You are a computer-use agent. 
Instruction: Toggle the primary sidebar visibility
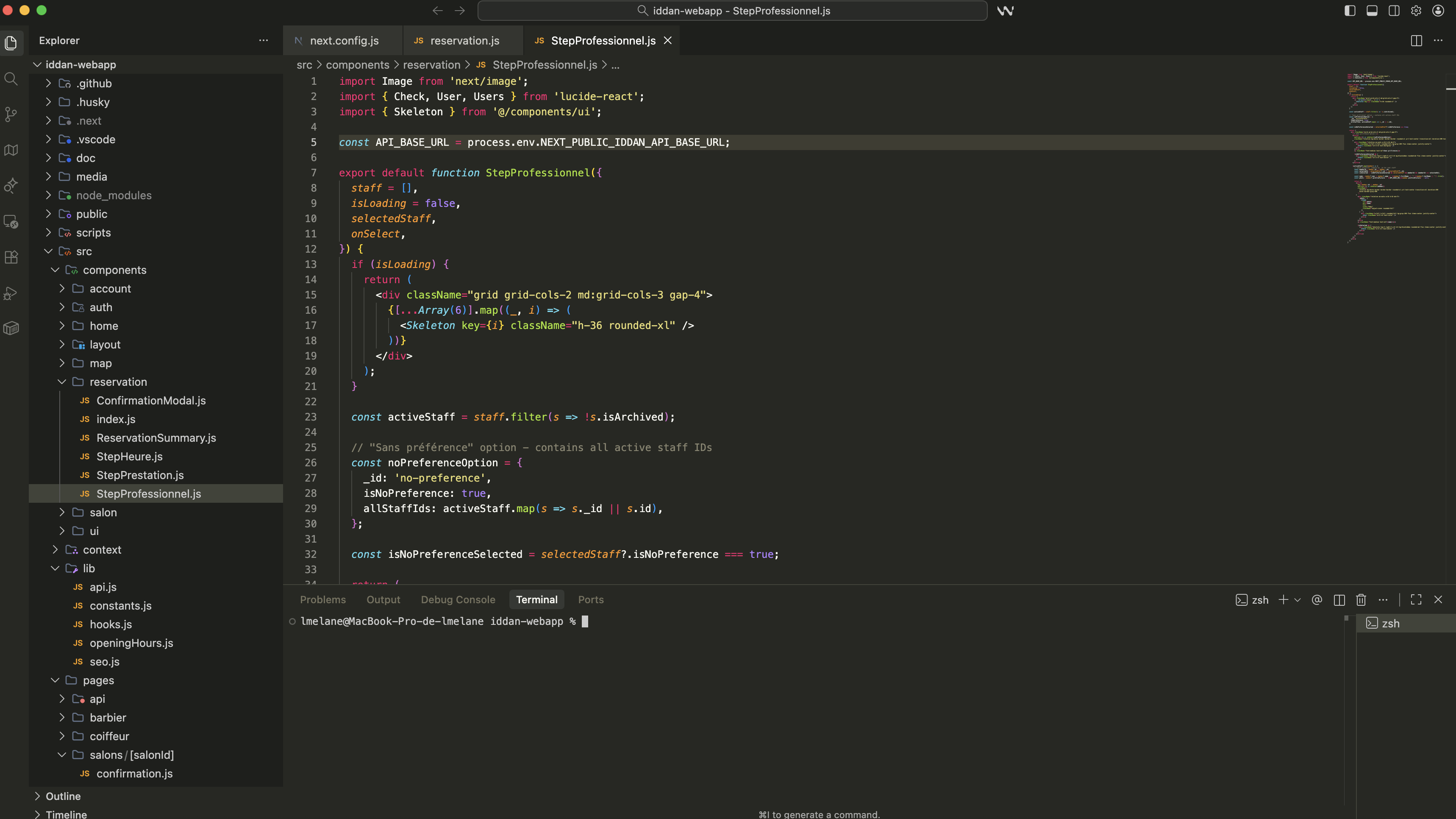1350,10
